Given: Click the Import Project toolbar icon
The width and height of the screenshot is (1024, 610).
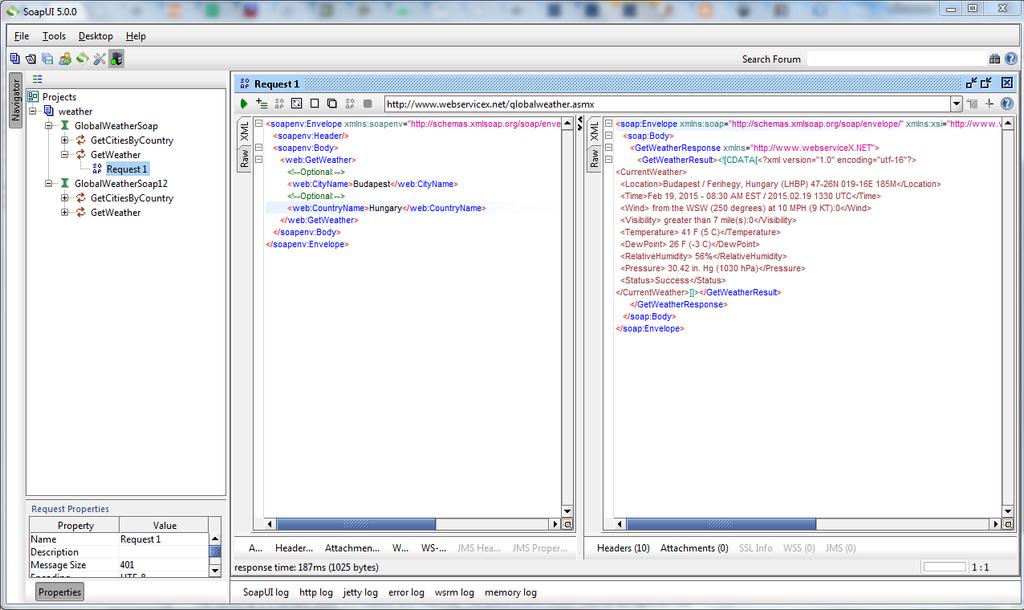Looking at the screenshot, I should (x=31, y=59).
